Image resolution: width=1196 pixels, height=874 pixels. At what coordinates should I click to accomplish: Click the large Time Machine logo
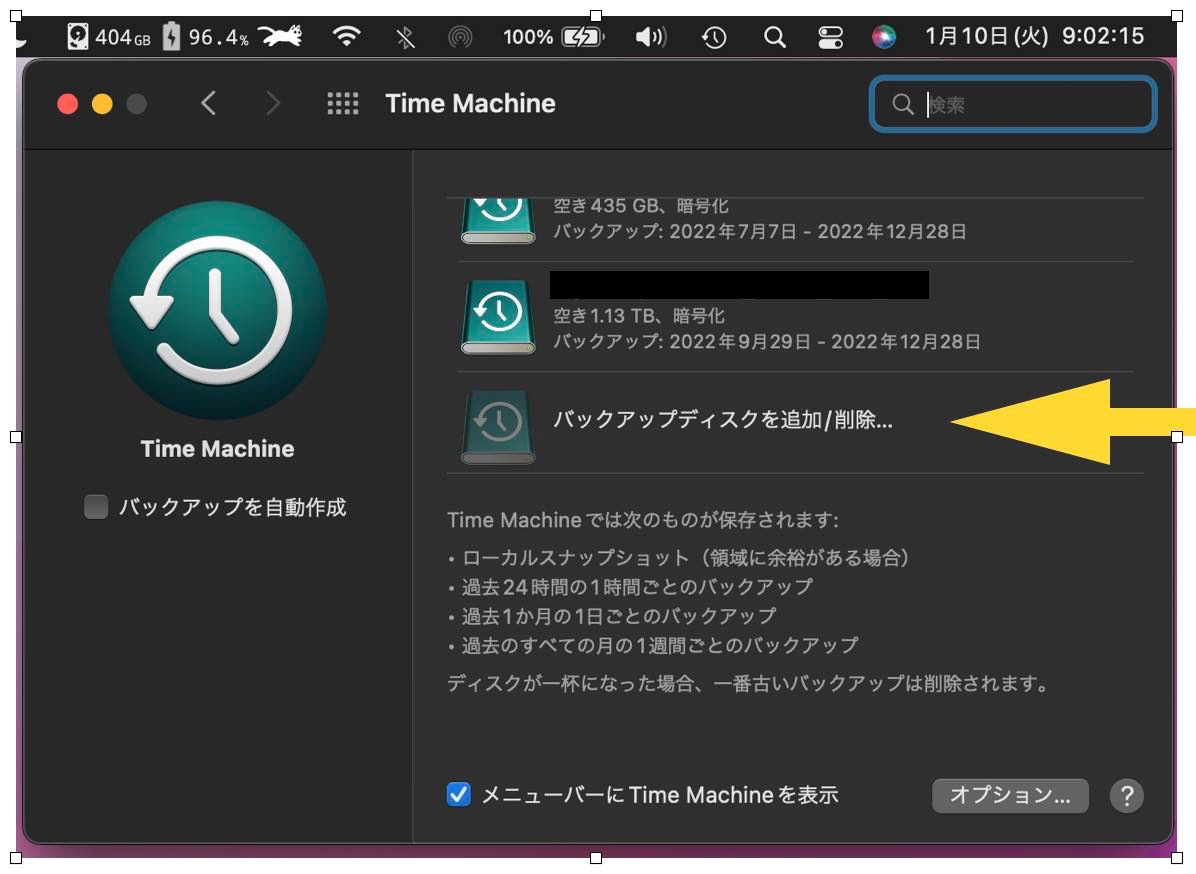point(218,310)
